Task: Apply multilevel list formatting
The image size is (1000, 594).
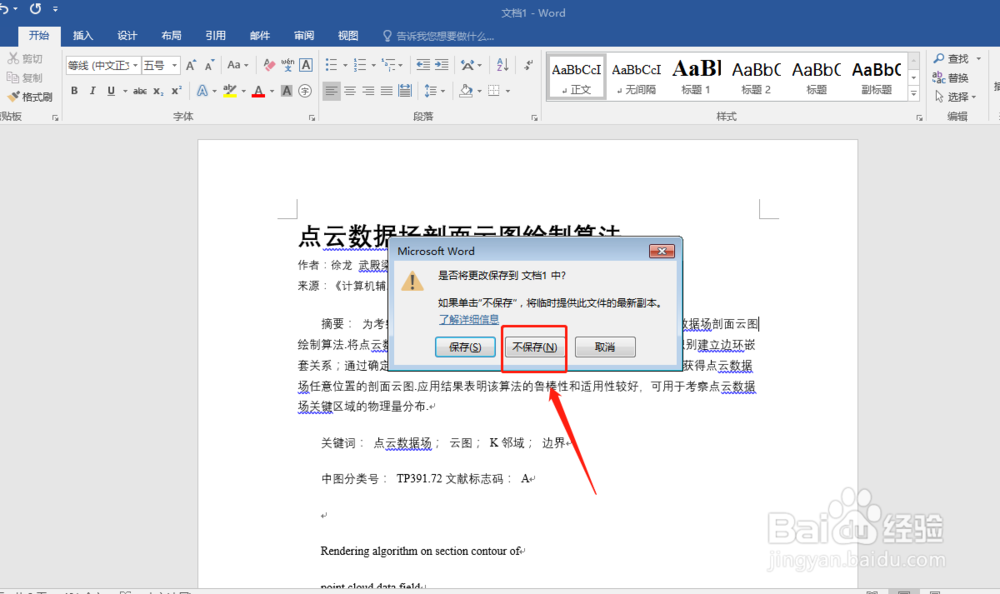Action: [x=388, y=65]
